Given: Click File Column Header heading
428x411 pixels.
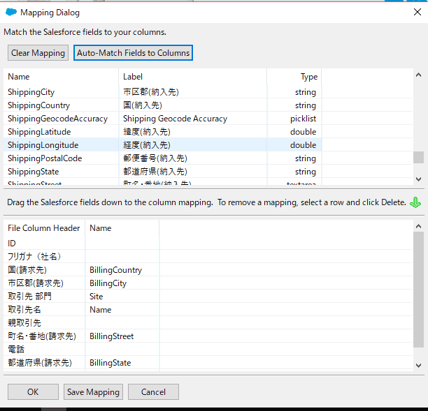Looking at the screenshot, I should click(44, 228).
